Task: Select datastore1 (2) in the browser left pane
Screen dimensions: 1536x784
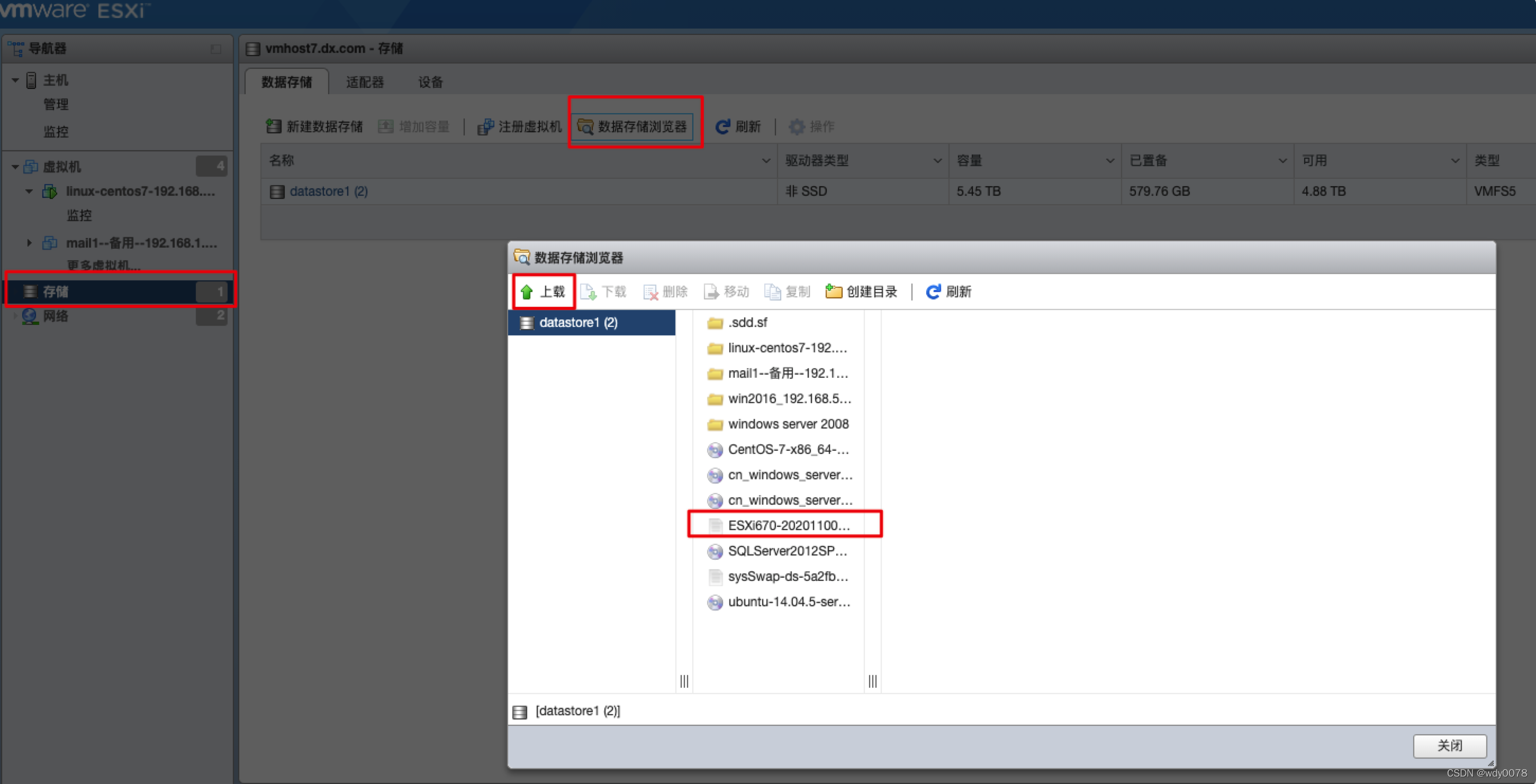Action: coord(578,323)
